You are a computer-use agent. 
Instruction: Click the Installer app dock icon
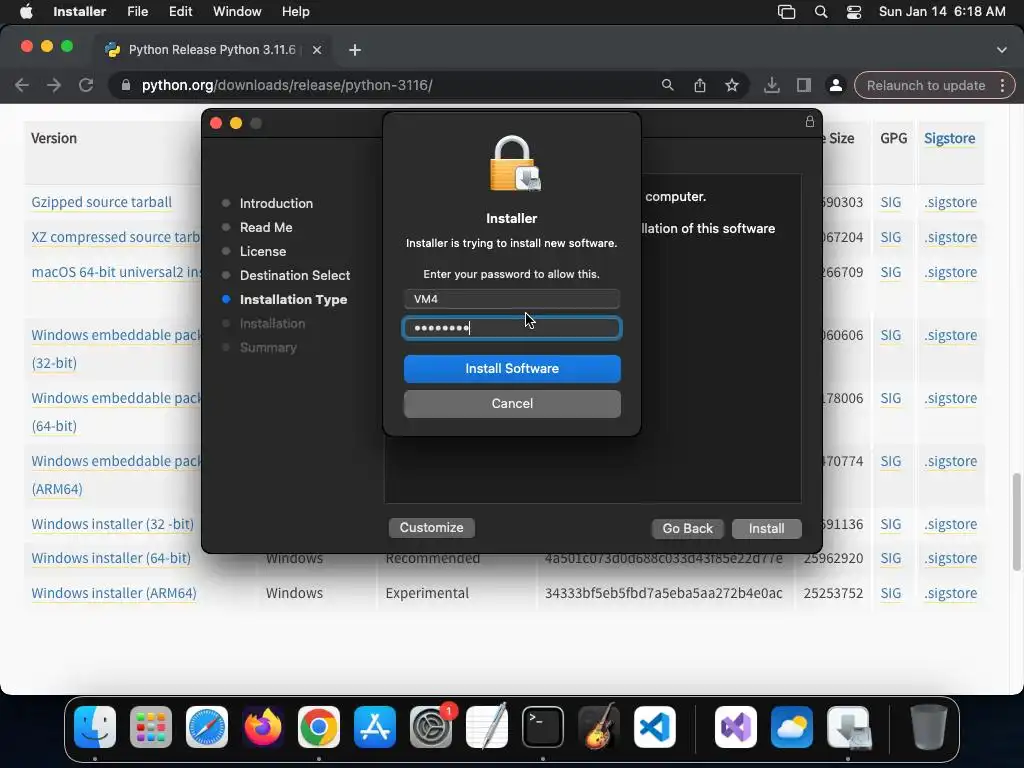(x=848, y=727)
